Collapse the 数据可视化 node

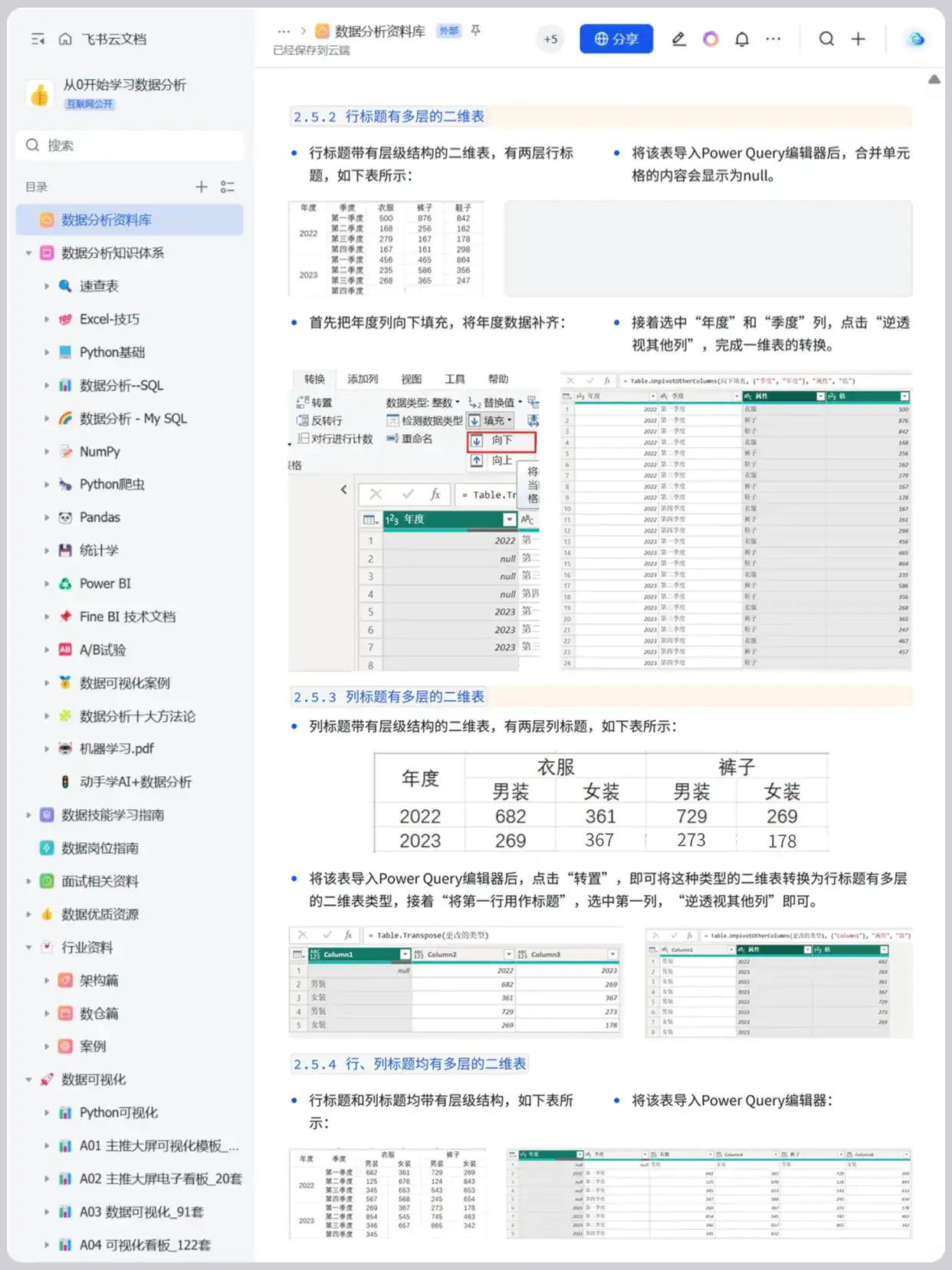[x=28, y=1079]
